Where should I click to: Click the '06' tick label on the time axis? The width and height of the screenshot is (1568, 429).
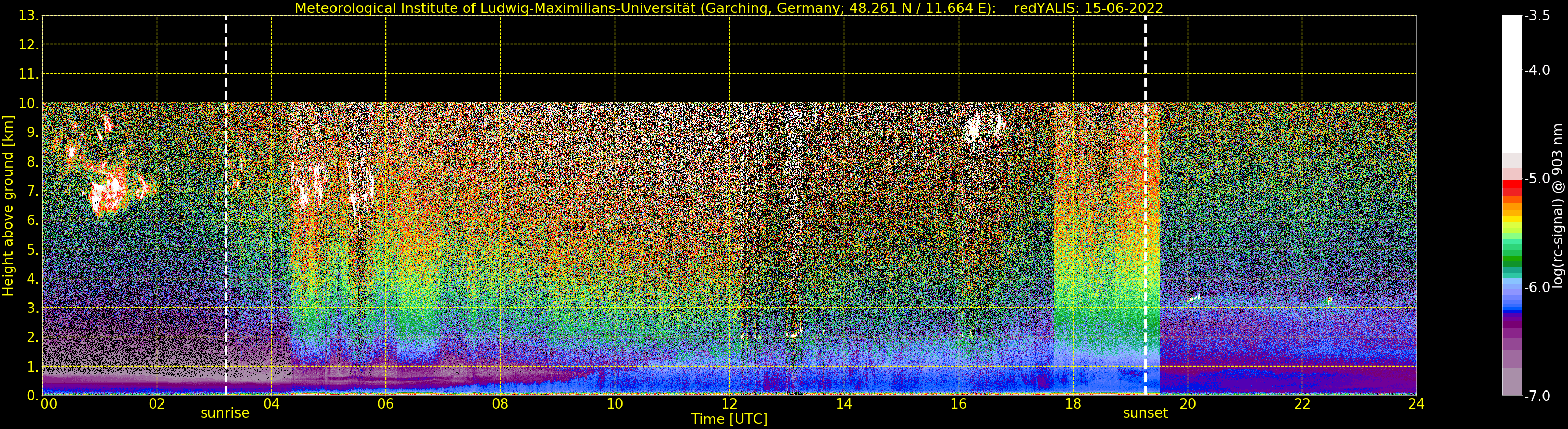pos(386,404)
